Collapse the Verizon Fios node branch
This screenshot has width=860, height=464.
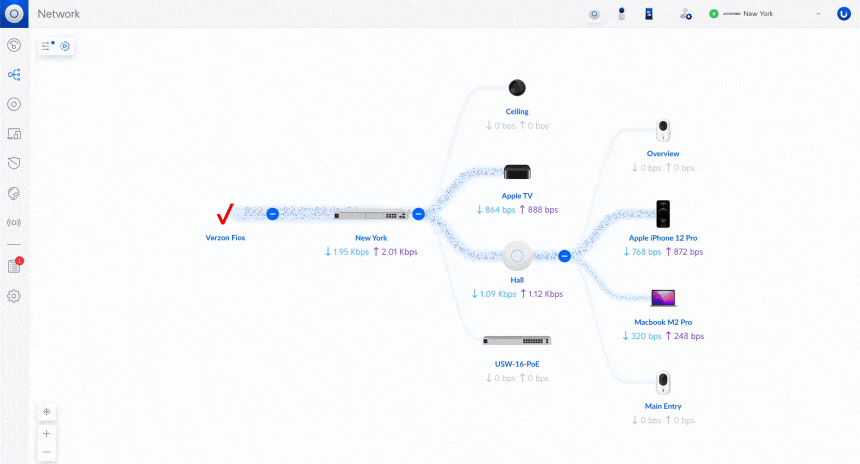272,214
